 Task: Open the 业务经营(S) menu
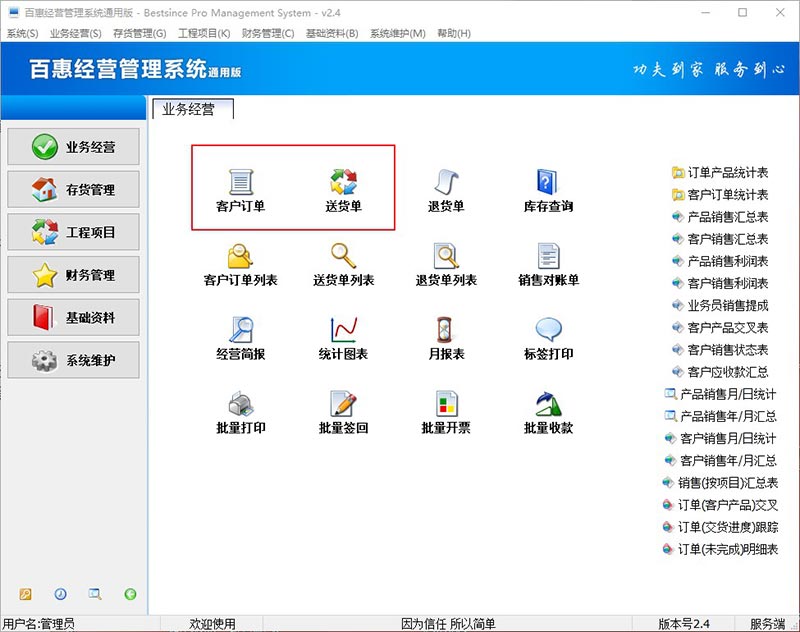point(76,33)
